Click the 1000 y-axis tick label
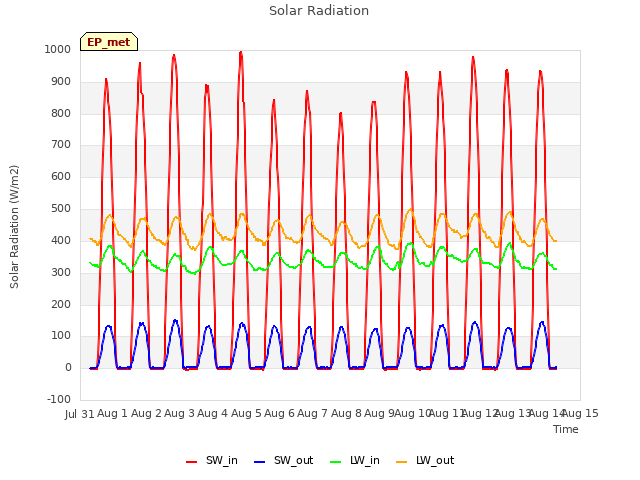640x480 pixels. tap(58, 49)
